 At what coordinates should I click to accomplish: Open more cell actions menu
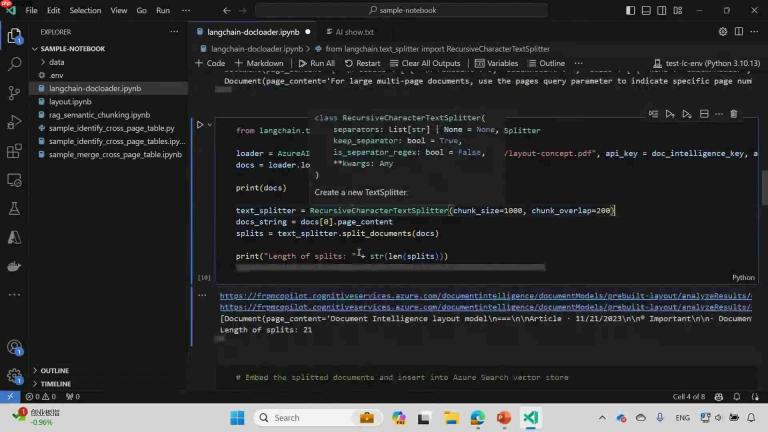coord(719,114)
